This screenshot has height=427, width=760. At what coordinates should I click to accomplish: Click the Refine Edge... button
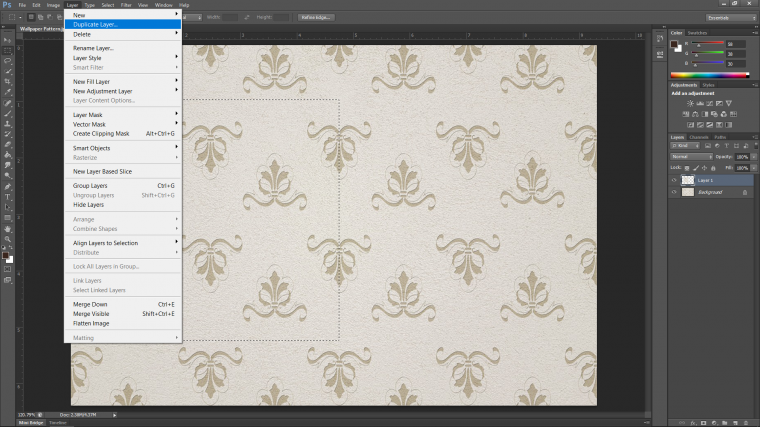click(316, 17)
